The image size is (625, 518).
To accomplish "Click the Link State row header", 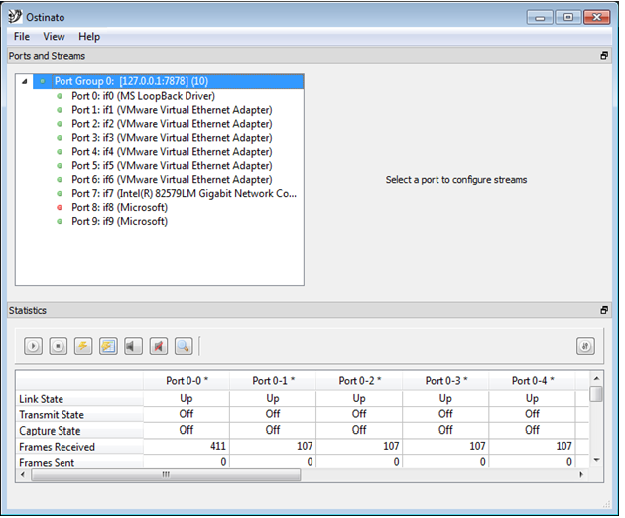I will (x=80, y=399).
